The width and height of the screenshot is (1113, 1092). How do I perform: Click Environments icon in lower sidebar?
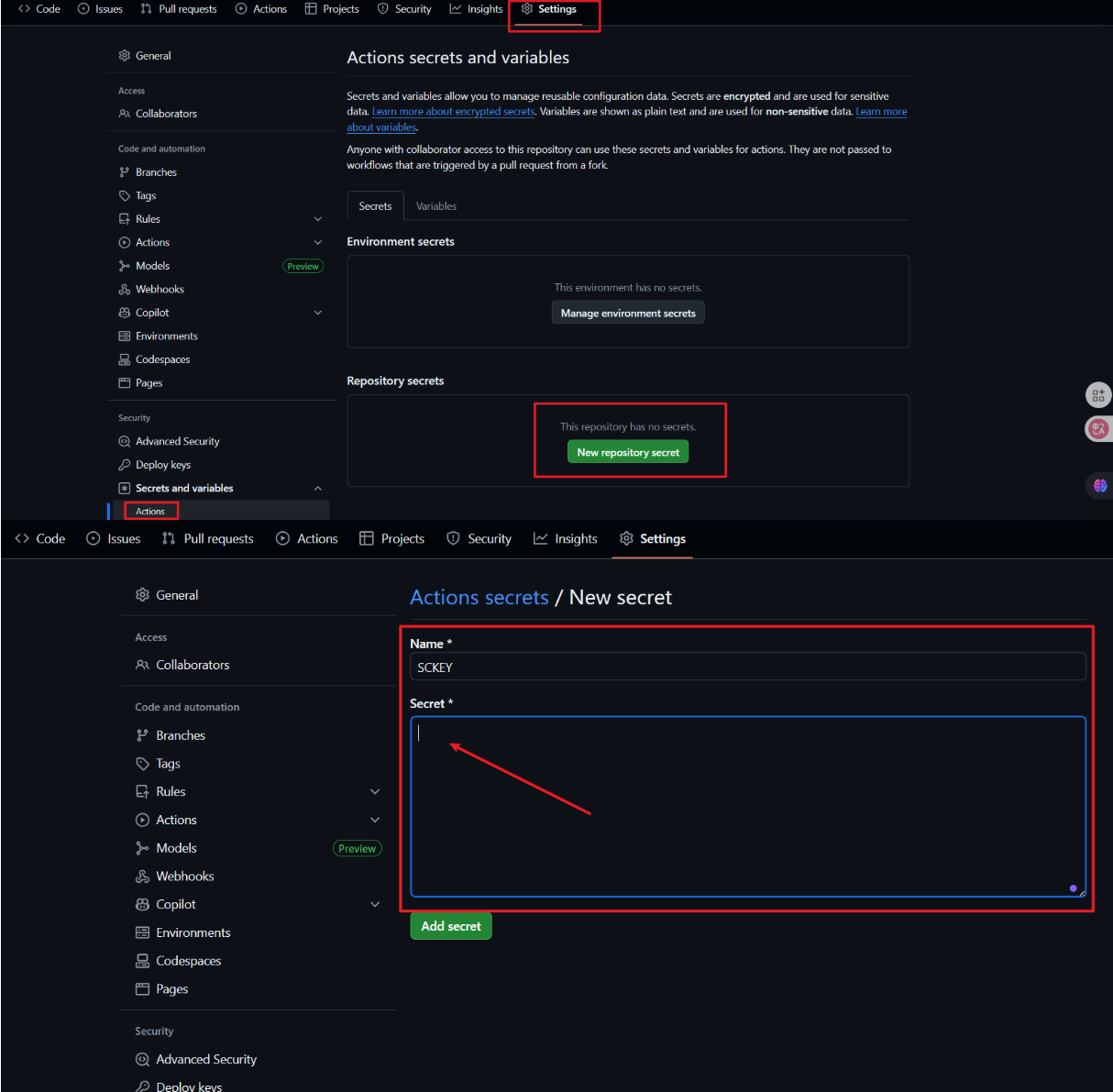142,932
